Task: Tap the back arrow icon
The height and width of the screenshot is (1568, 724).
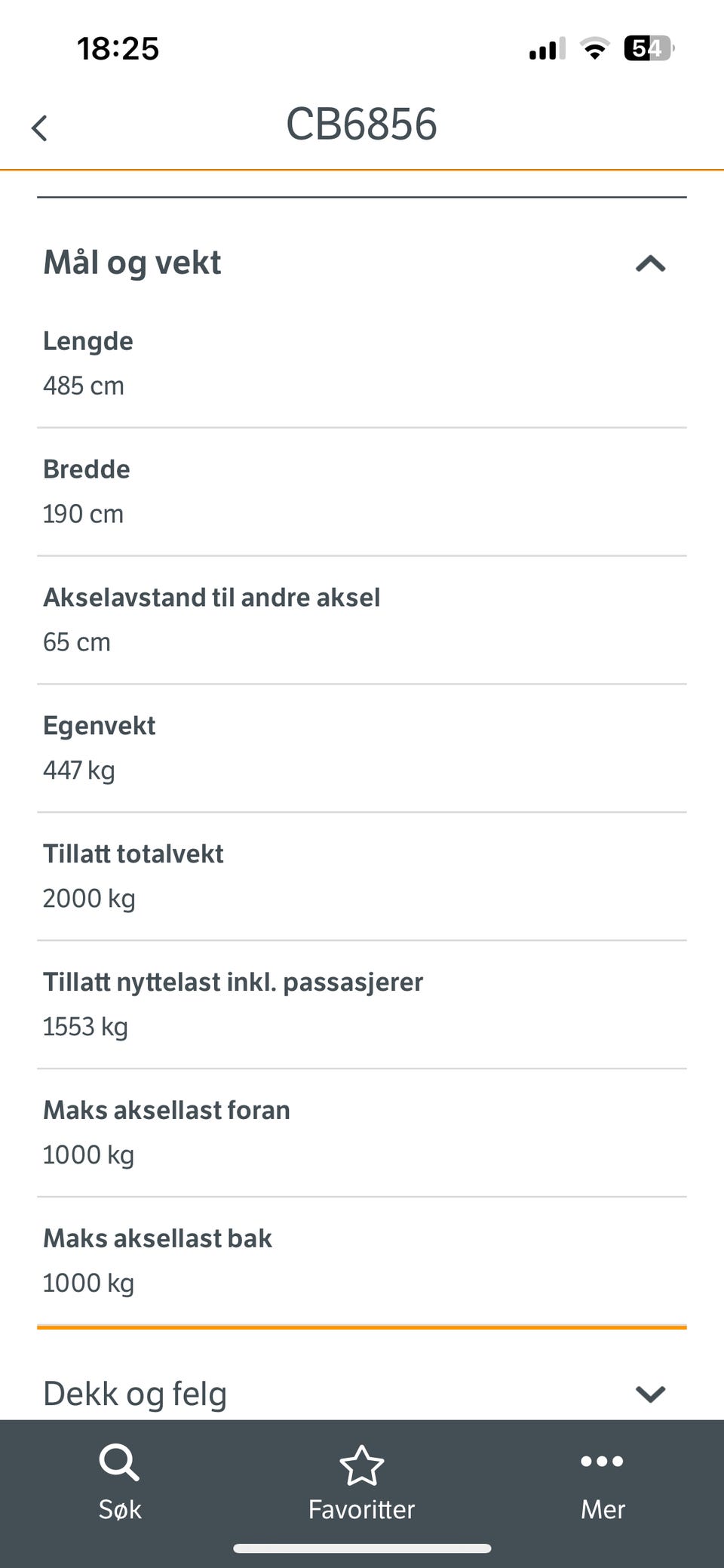Action: click(39, 128)
